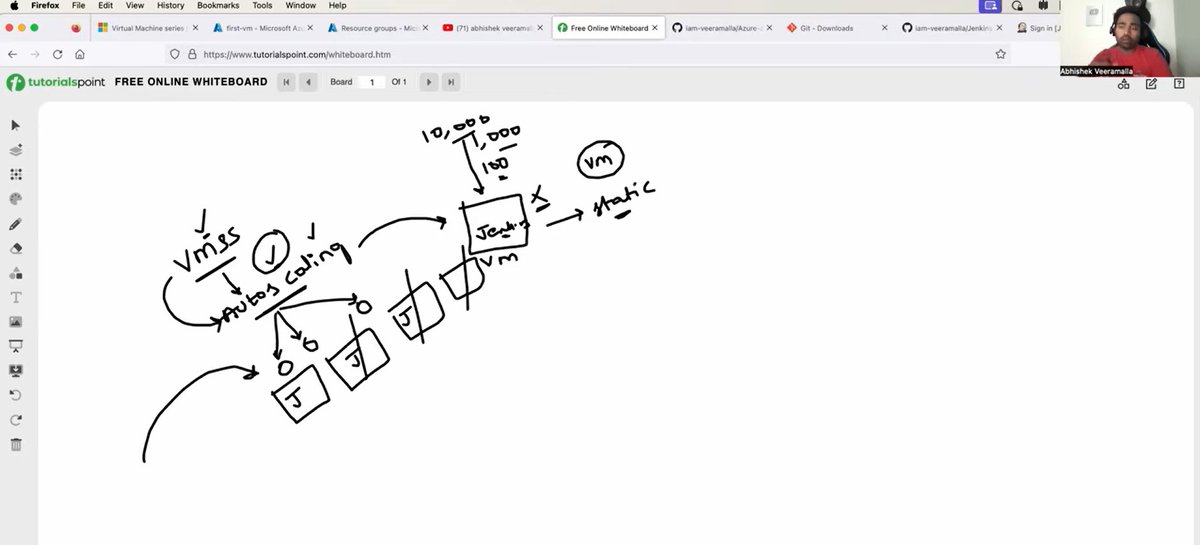
Task: Switch to iam-veeramalla/Jenkins GitHub tab
Action: (951, 28)
